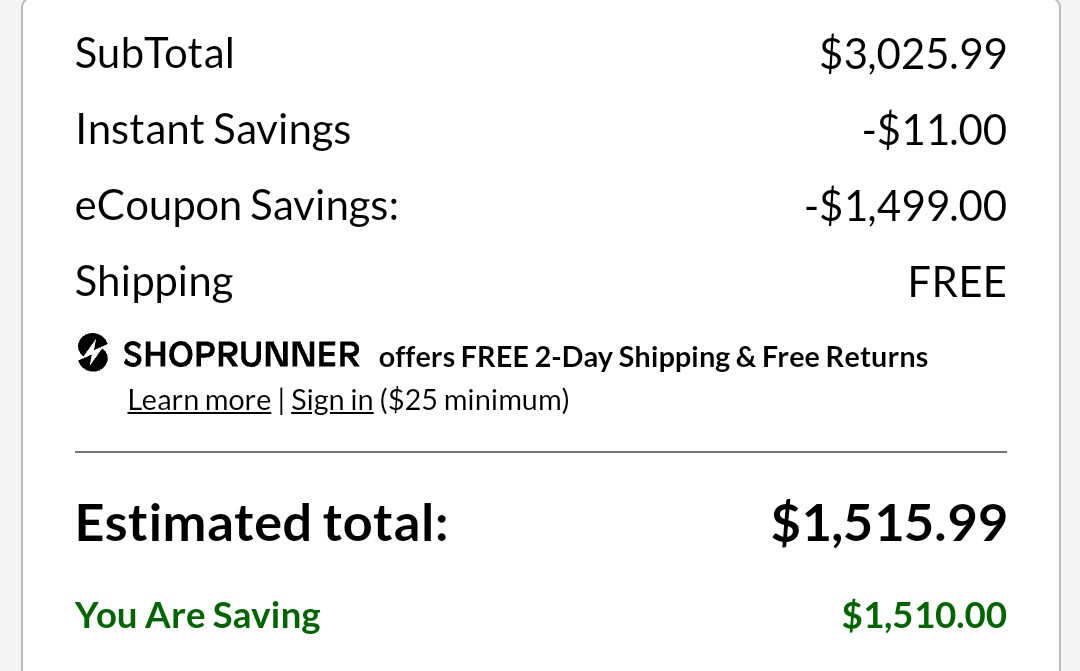1080x671 pixels.
Task: Click the divider line above Estimated total
Action: pyautogui.click(x=540, y=452)
